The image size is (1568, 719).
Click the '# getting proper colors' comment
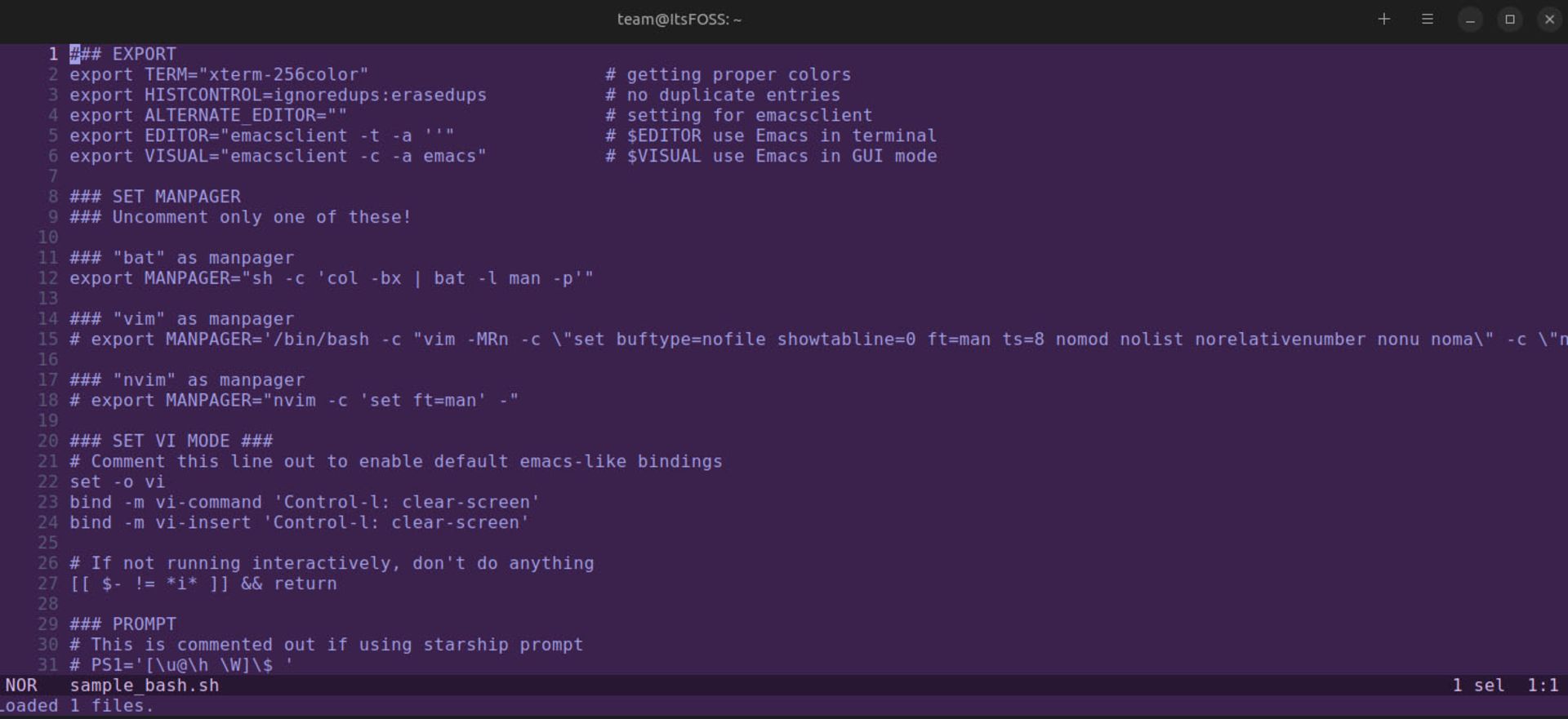(x=728, y=74)
